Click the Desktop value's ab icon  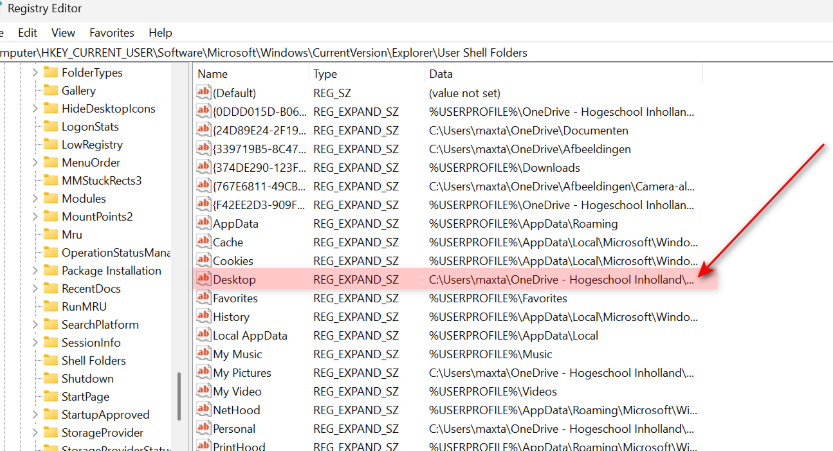[x=203, y=279]
